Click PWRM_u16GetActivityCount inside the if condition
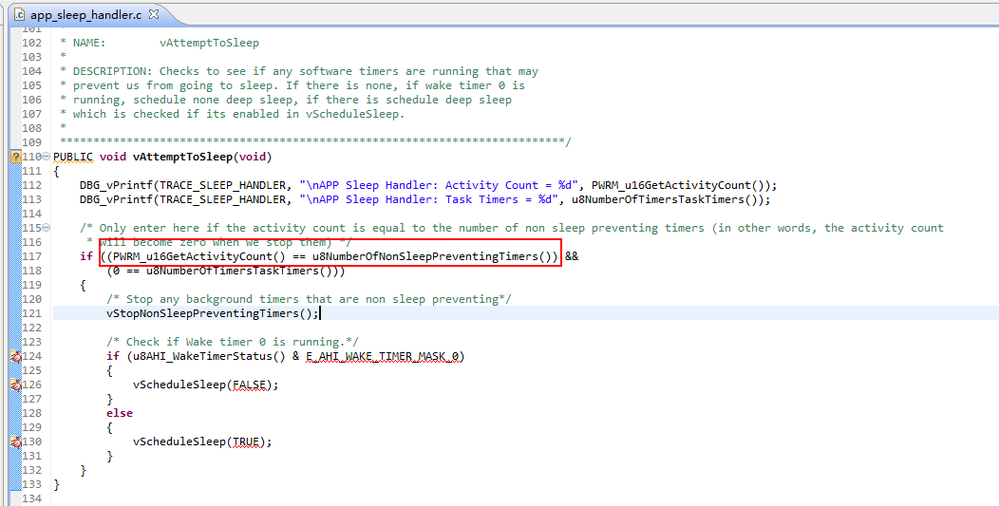The width and height of the screenshot is (999, 506). pos(193,256)
